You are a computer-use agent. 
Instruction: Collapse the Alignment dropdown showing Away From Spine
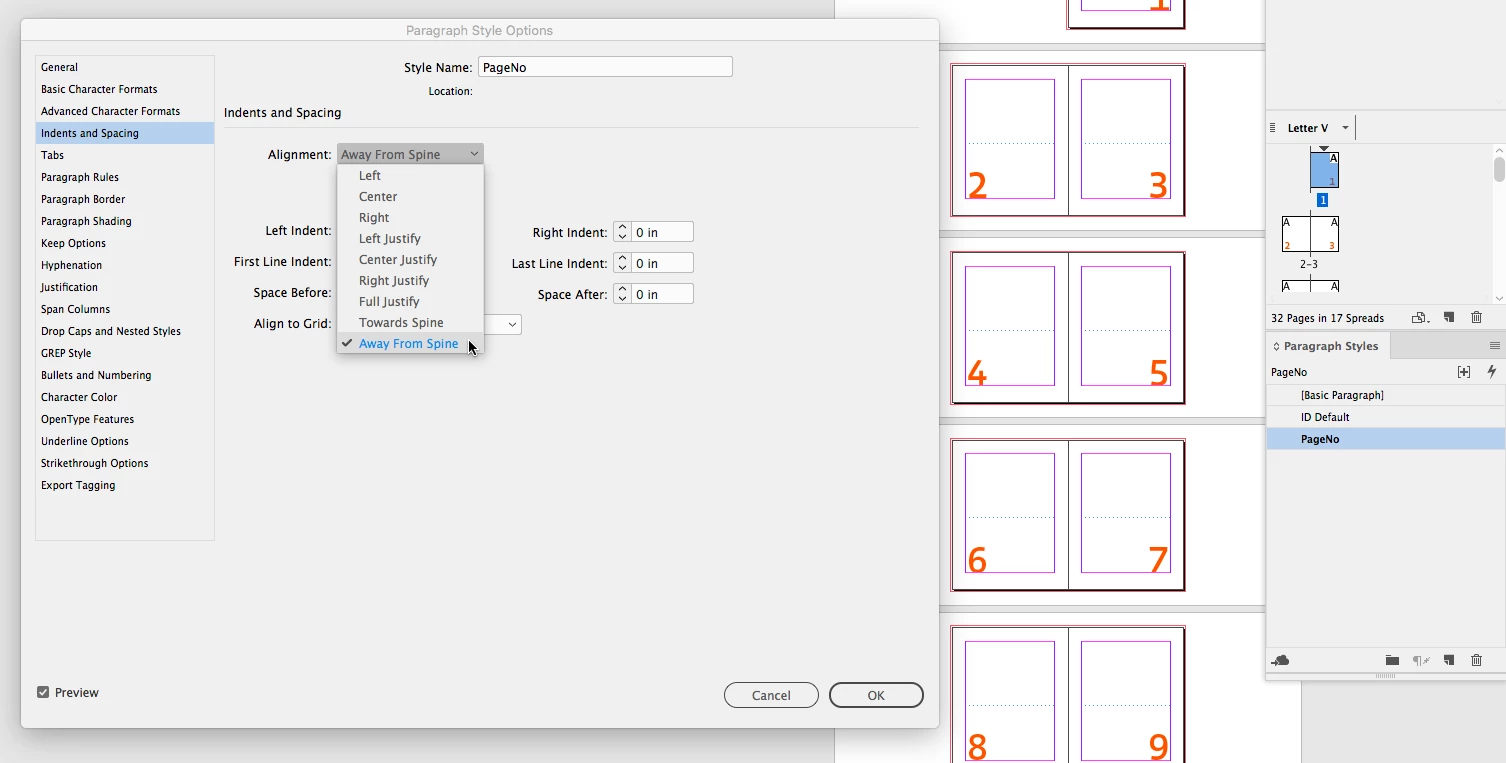(x=410, y=154)
